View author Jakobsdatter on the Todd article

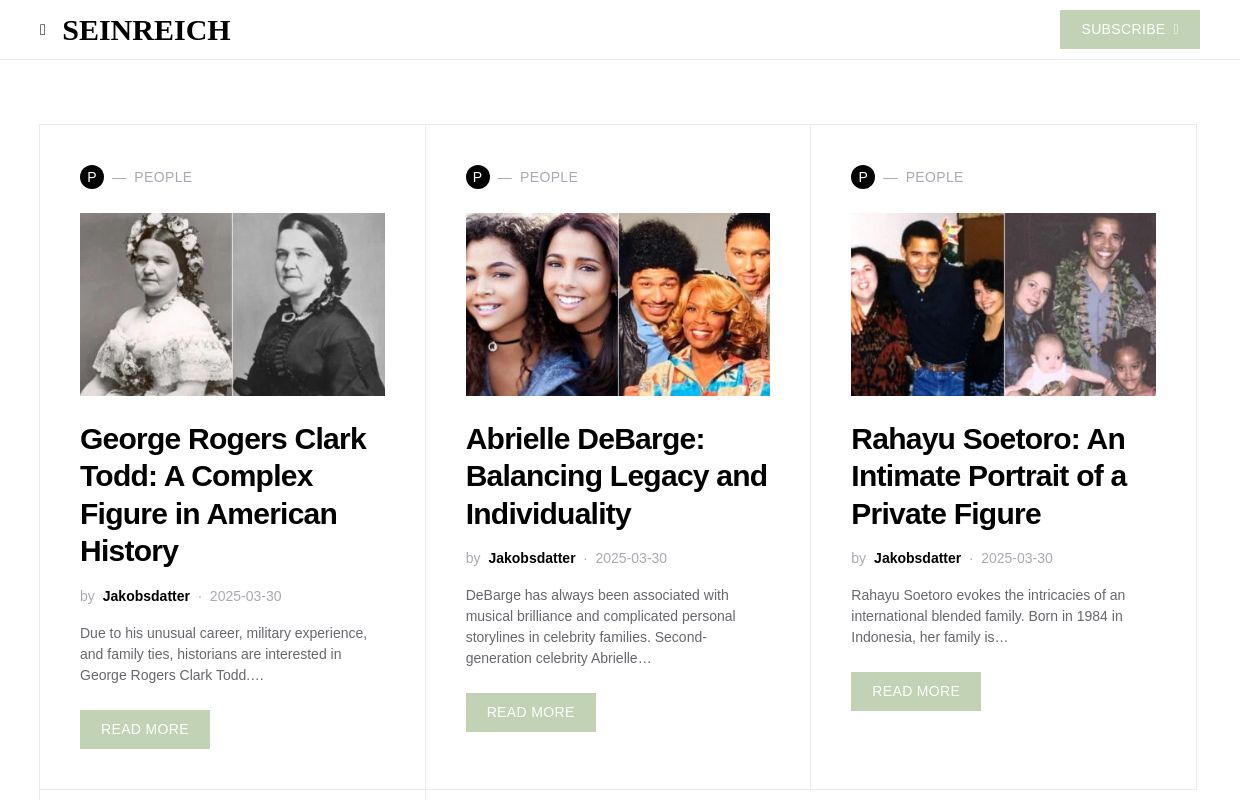(x=146, y=596)
